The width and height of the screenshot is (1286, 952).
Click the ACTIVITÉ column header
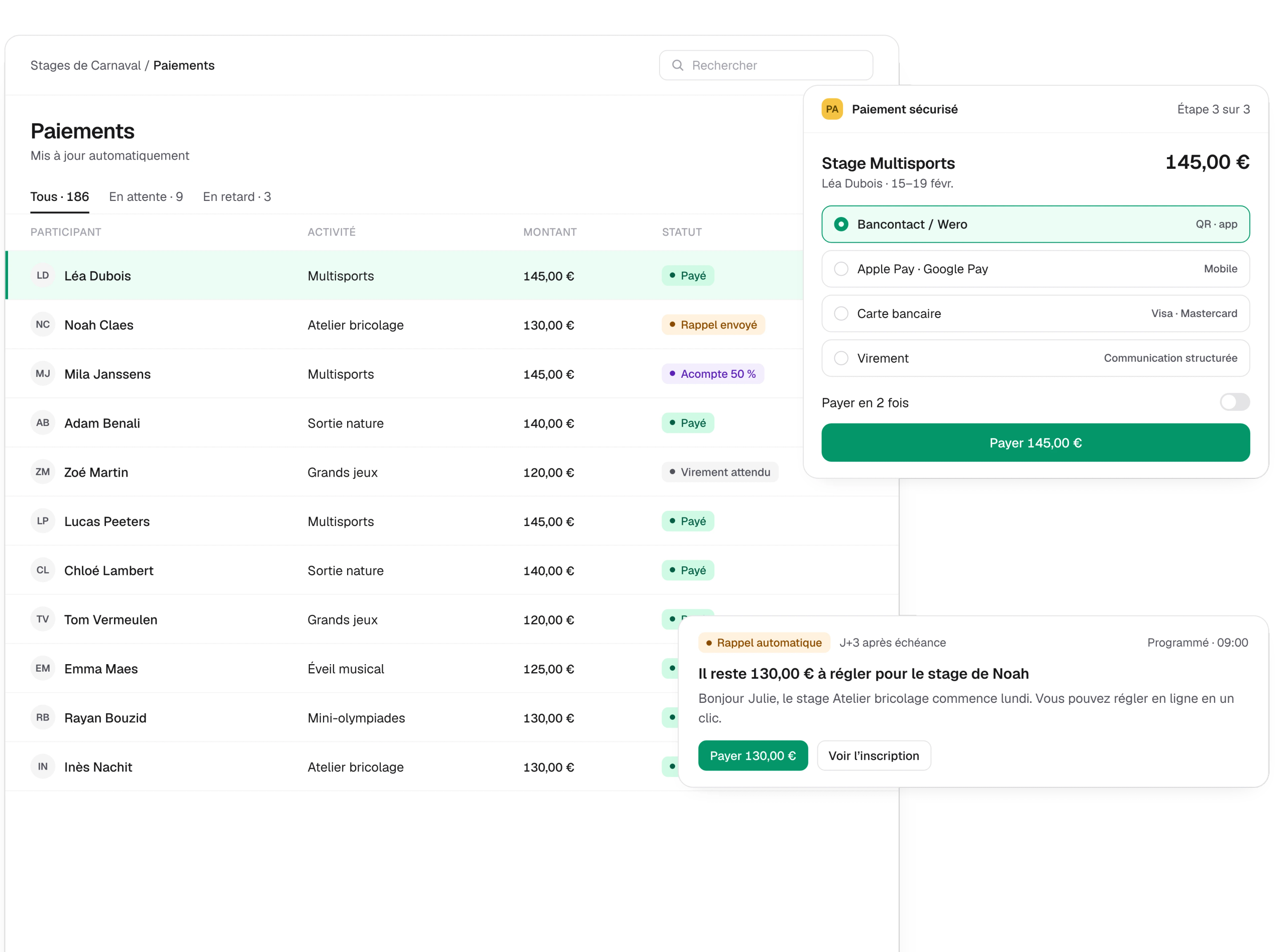331,232
